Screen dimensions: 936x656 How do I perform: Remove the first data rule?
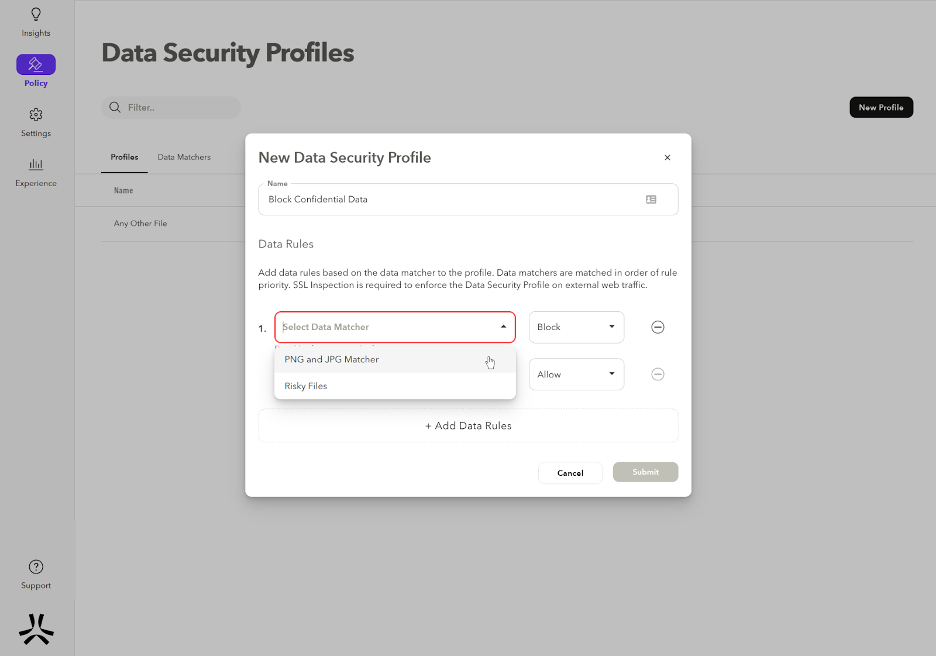[658, 327]
